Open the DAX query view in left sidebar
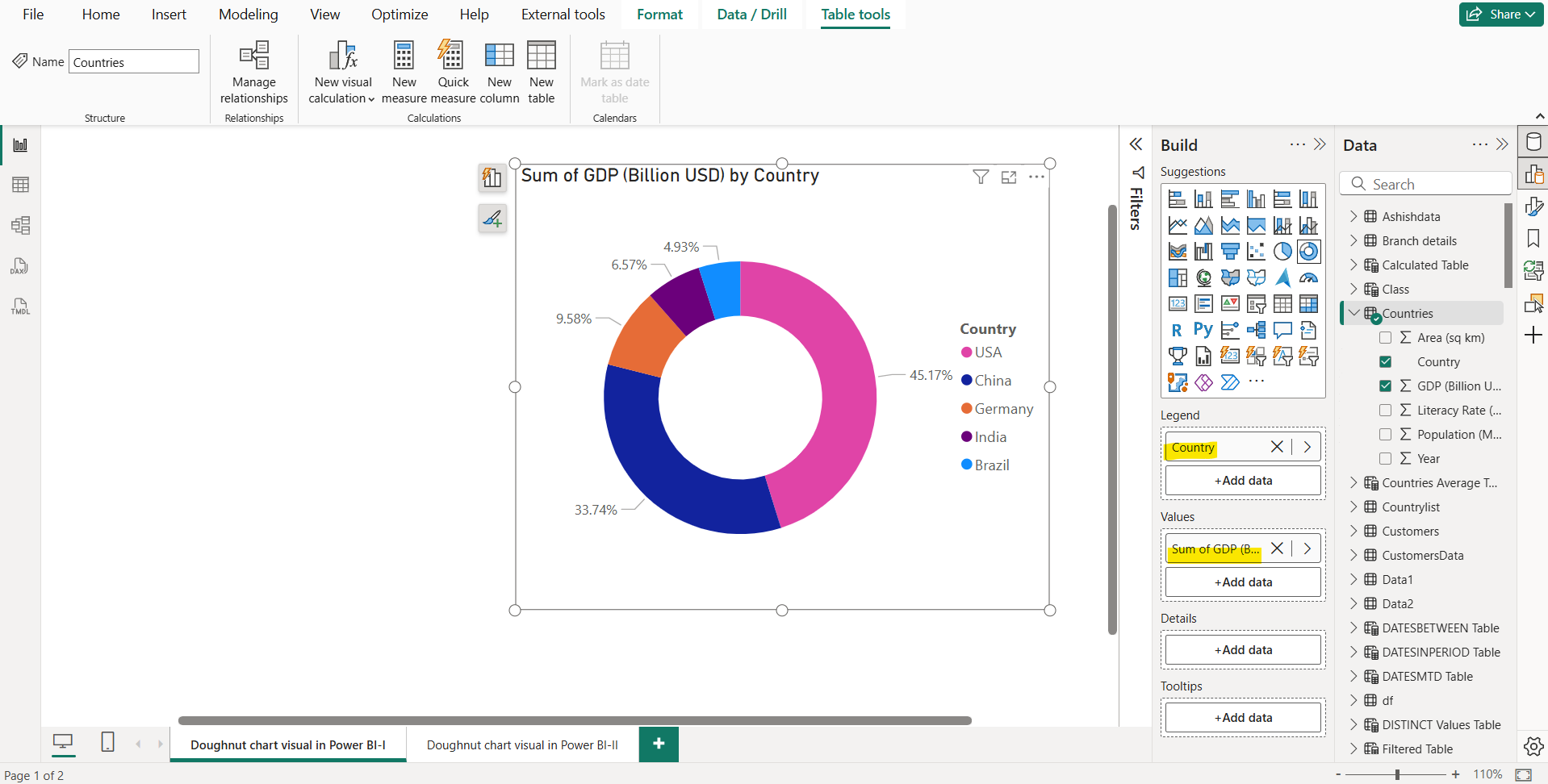 19,266
